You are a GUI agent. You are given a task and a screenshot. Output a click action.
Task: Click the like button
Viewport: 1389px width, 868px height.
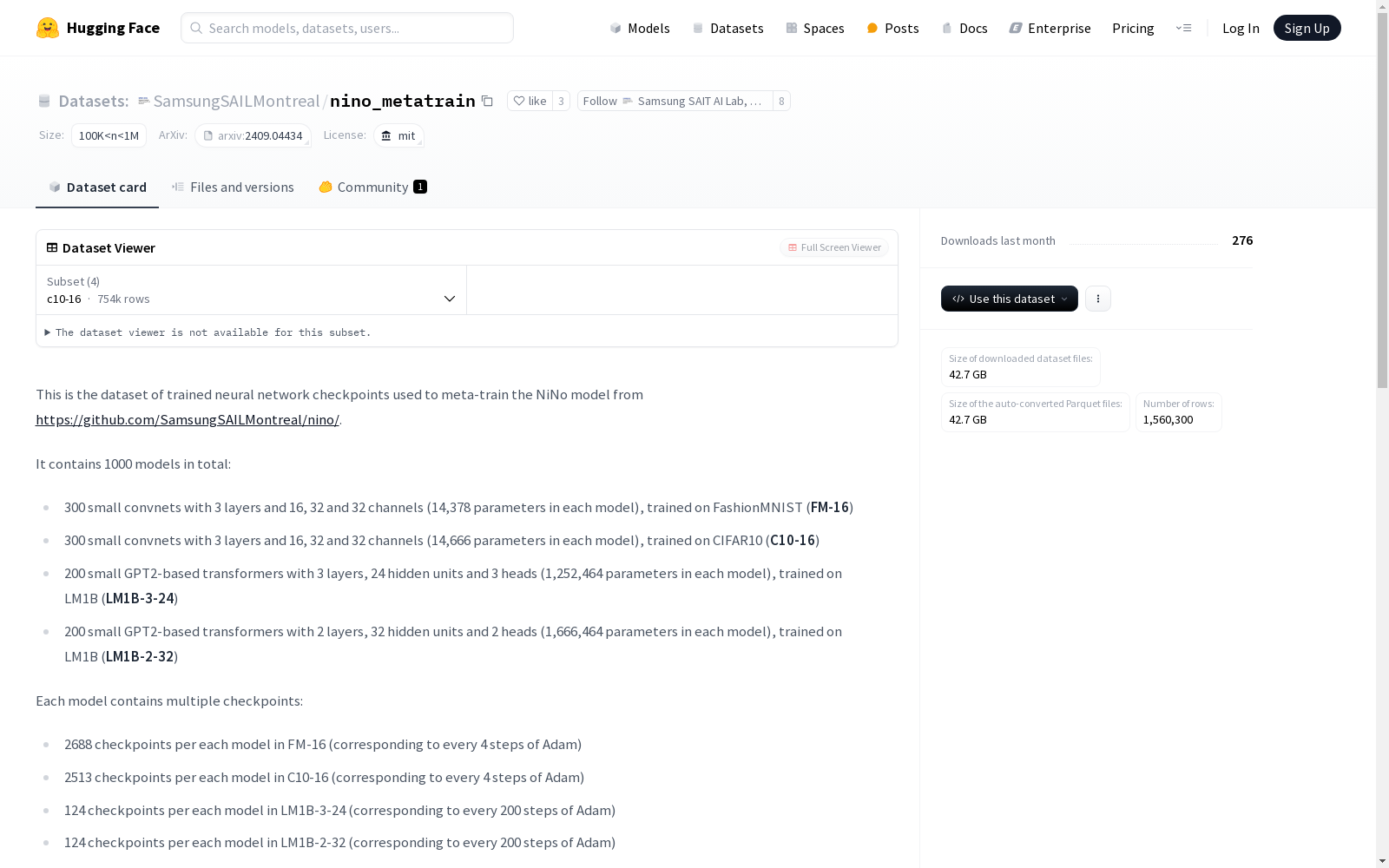[x=530, y=101]
